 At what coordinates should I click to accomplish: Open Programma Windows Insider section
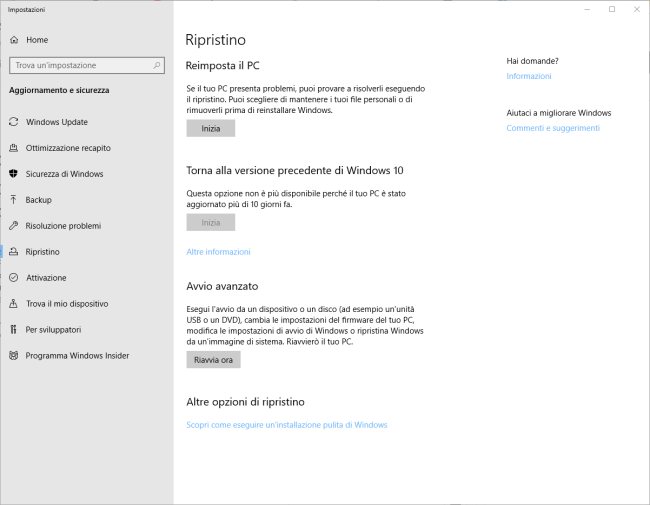tap(86, 356)
